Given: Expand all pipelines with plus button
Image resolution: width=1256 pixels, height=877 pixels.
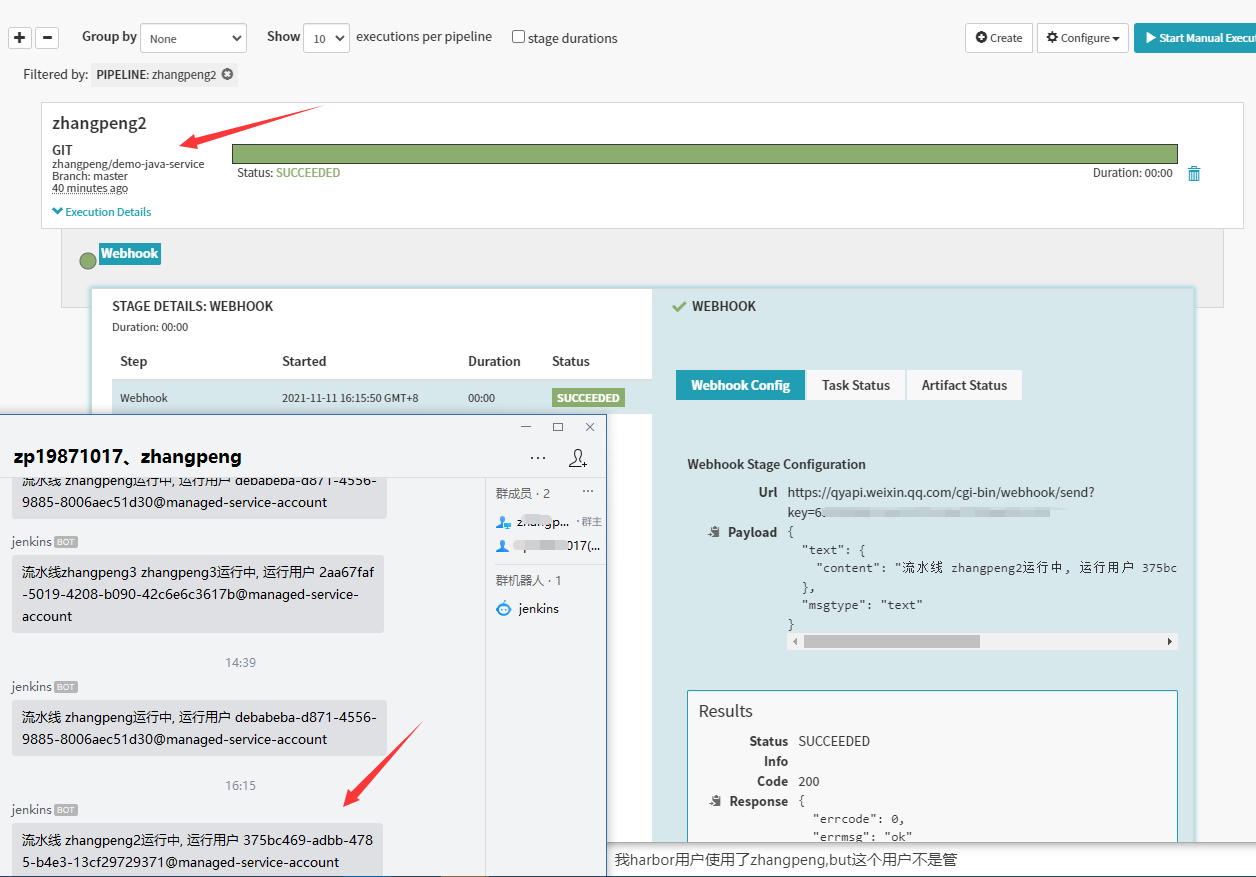Looking at the screenshot, I should tap(19, 38).
